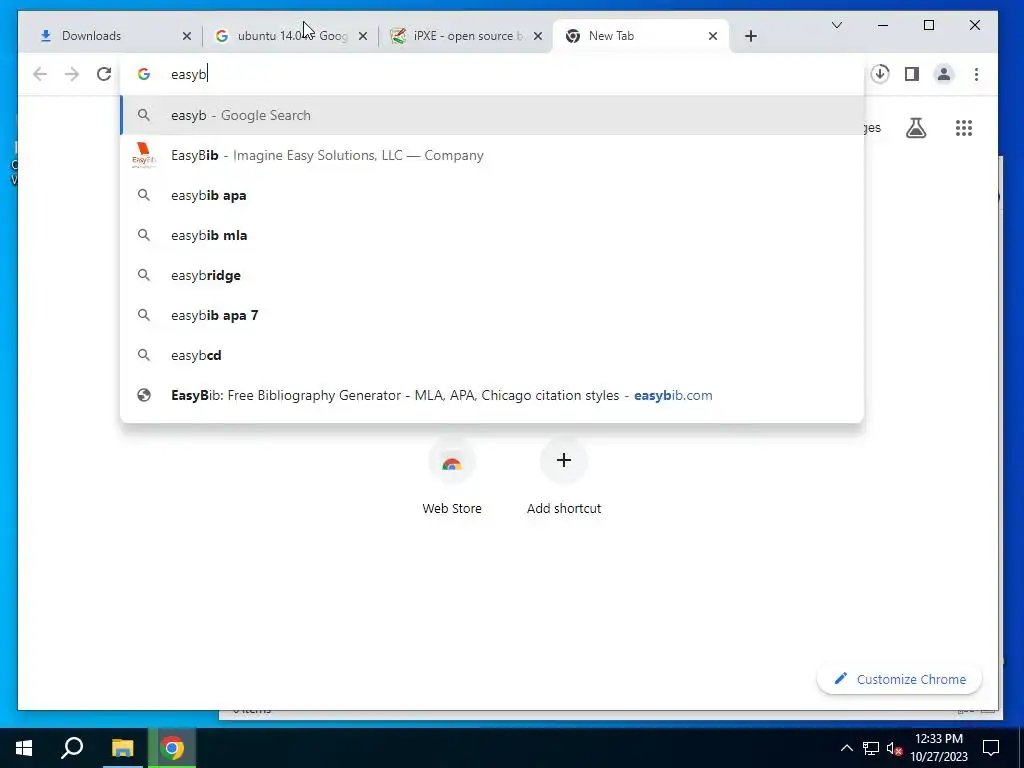Expand the tab search chevron
The image size is (1024, 768).
(837, 25)
